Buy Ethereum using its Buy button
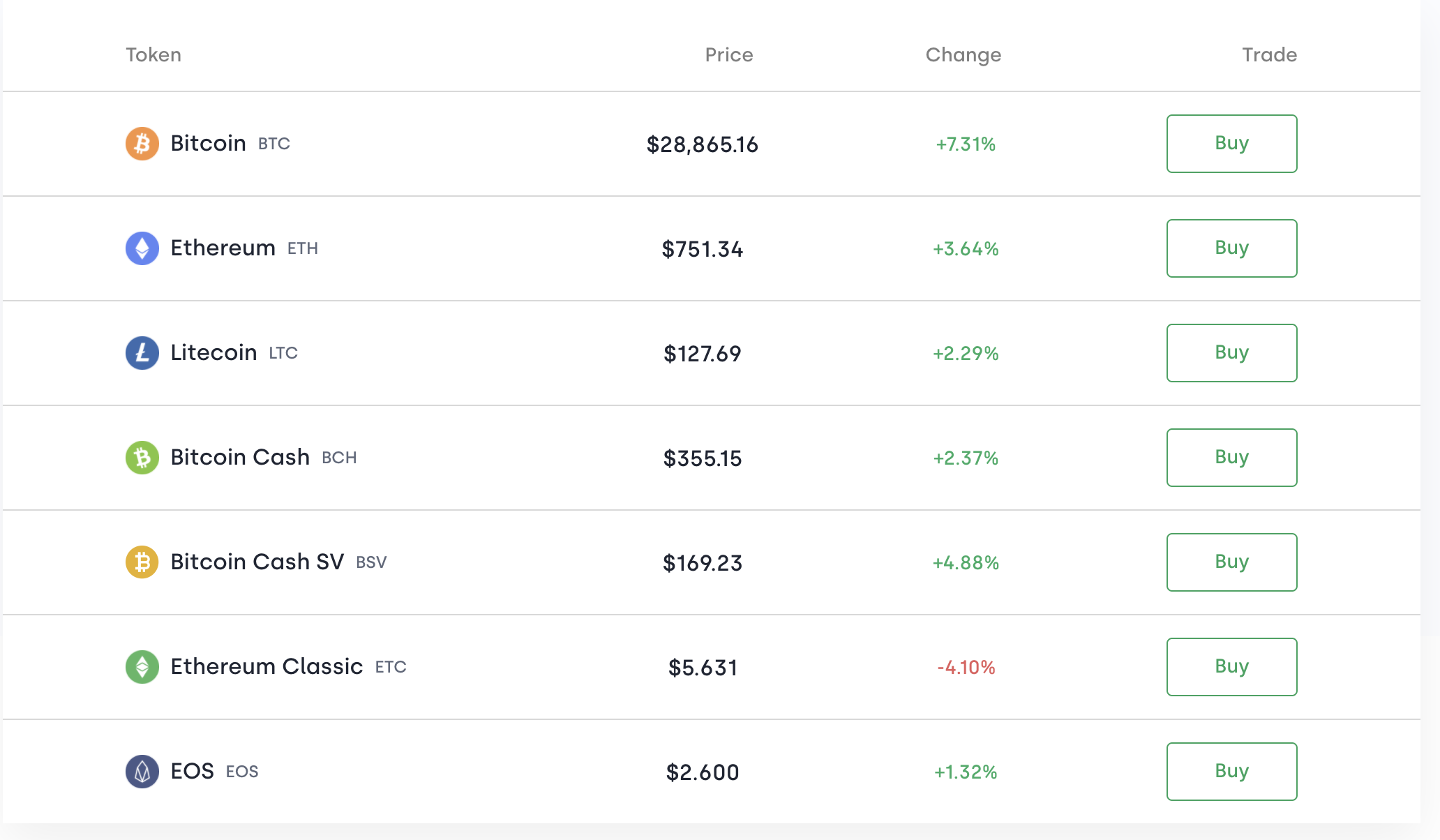1440x840 pixels. point(1231,248)
